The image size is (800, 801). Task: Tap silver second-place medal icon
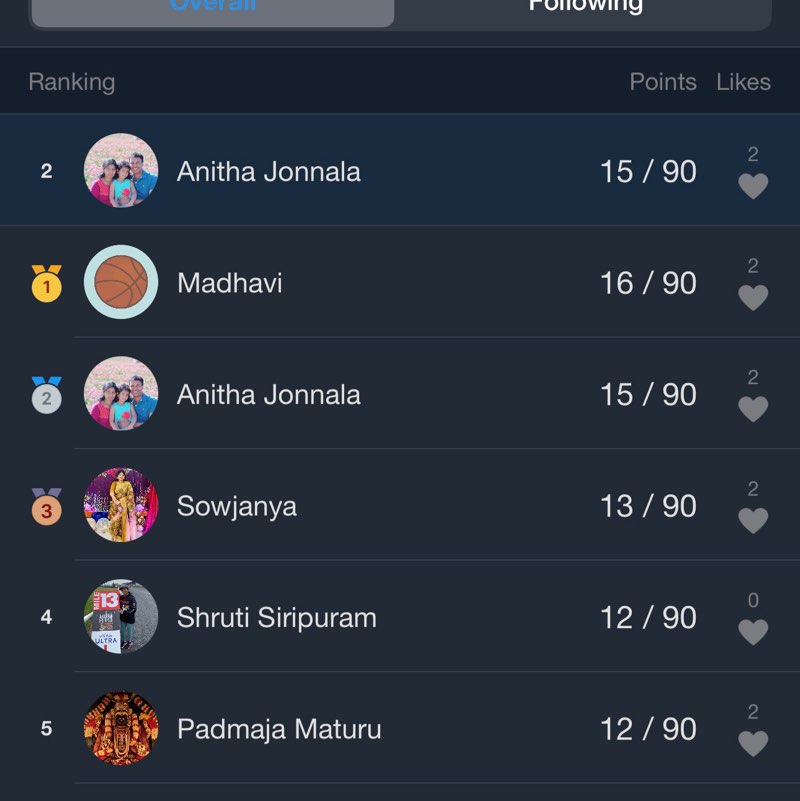[46, 395]
